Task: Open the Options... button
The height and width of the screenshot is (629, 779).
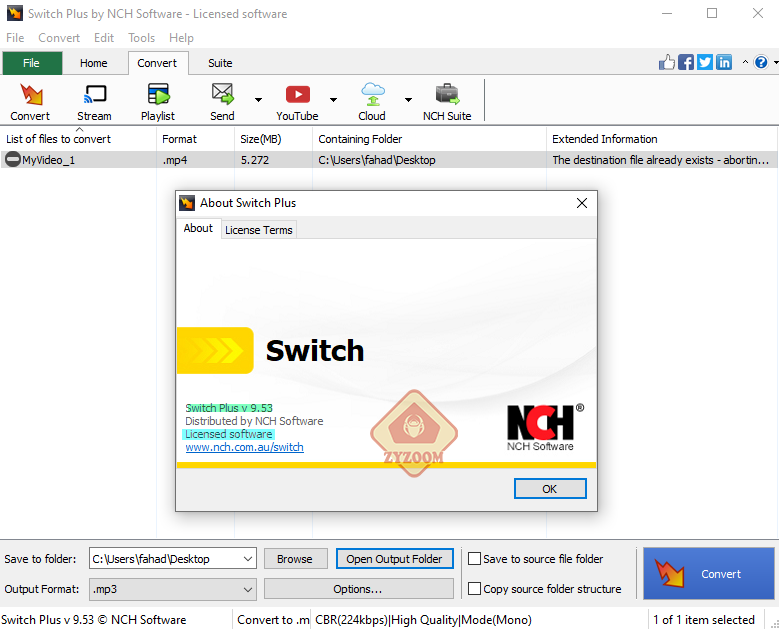Action: pyautogui.click(x=358, y=589)
